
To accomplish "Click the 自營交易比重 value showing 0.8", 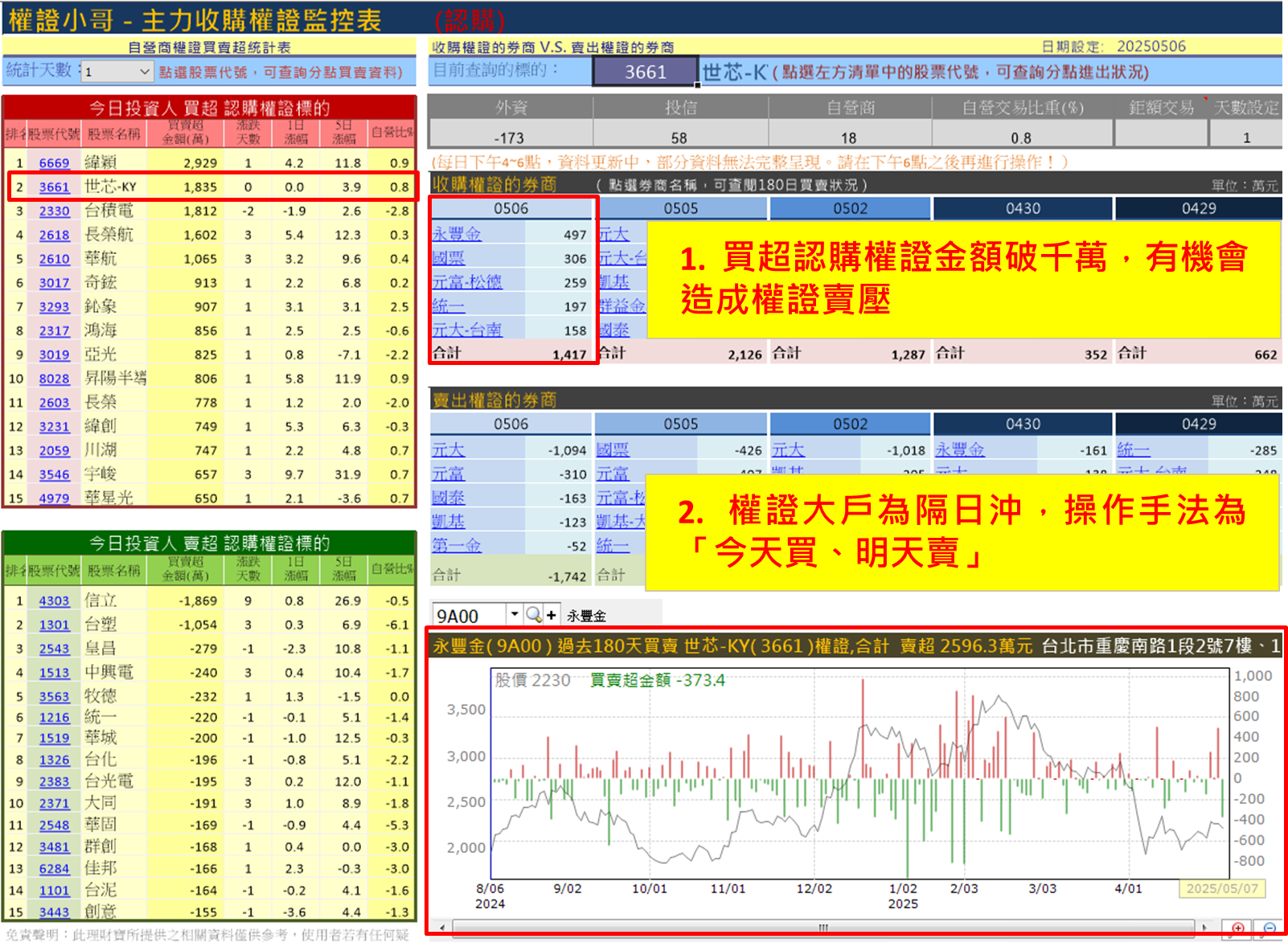I will [1021, 137].
